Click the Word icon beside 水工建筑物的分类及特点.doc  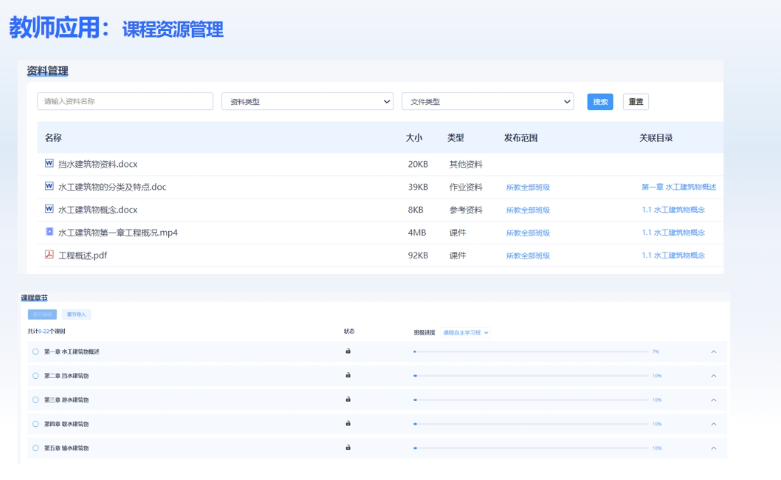49,186
